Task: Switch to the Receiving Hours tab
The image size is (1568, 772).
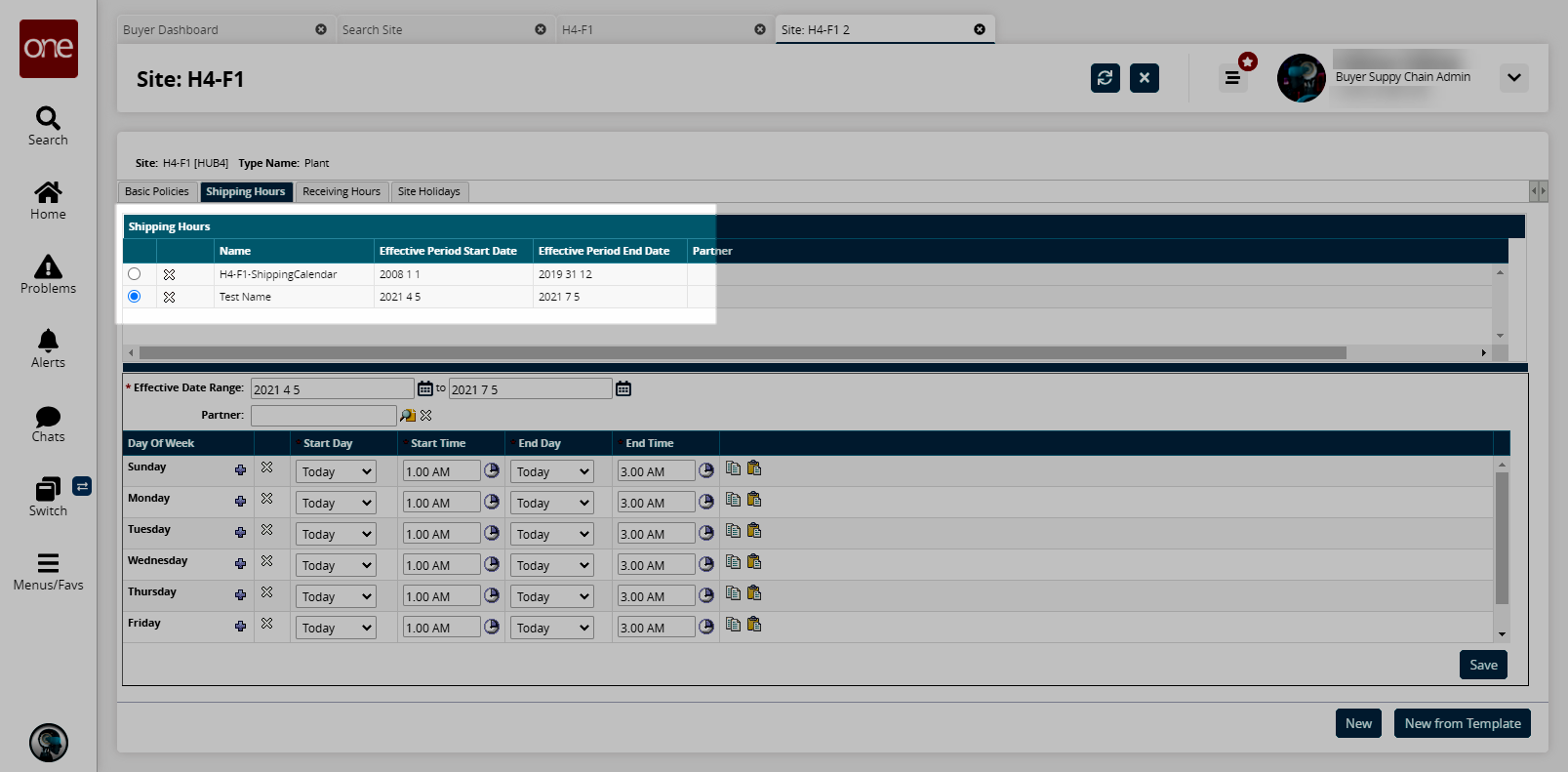Action: (341, 192)
